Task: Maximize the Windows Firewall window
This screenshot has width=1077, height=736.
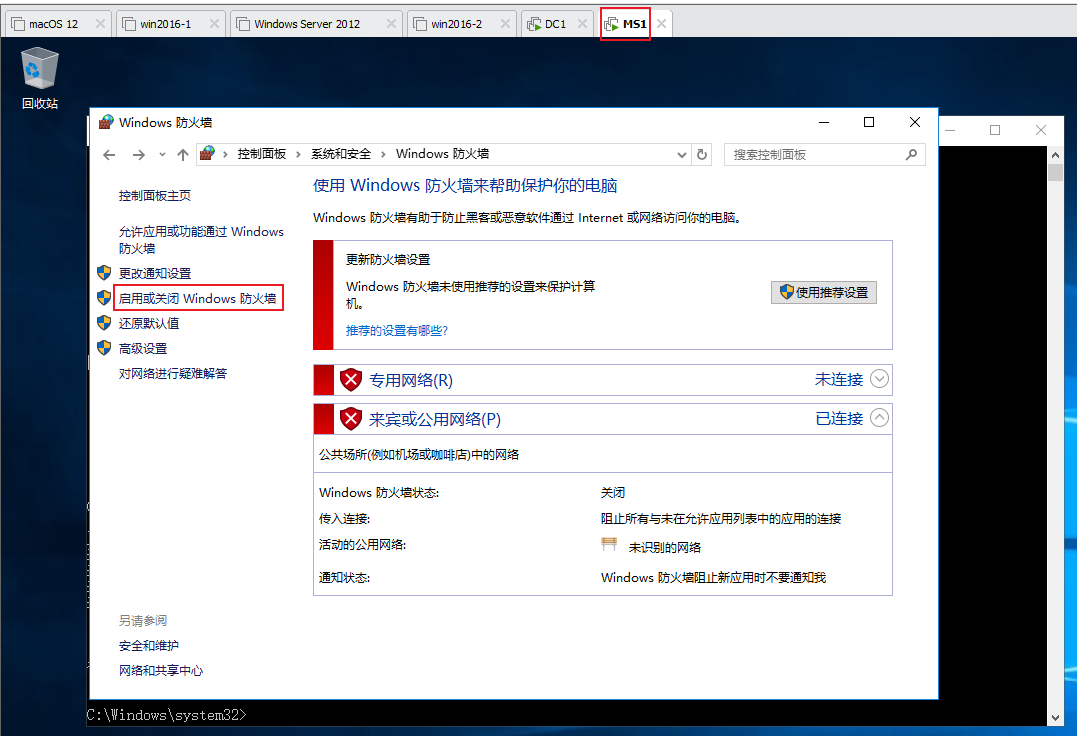Action: (x=869, y=122)
